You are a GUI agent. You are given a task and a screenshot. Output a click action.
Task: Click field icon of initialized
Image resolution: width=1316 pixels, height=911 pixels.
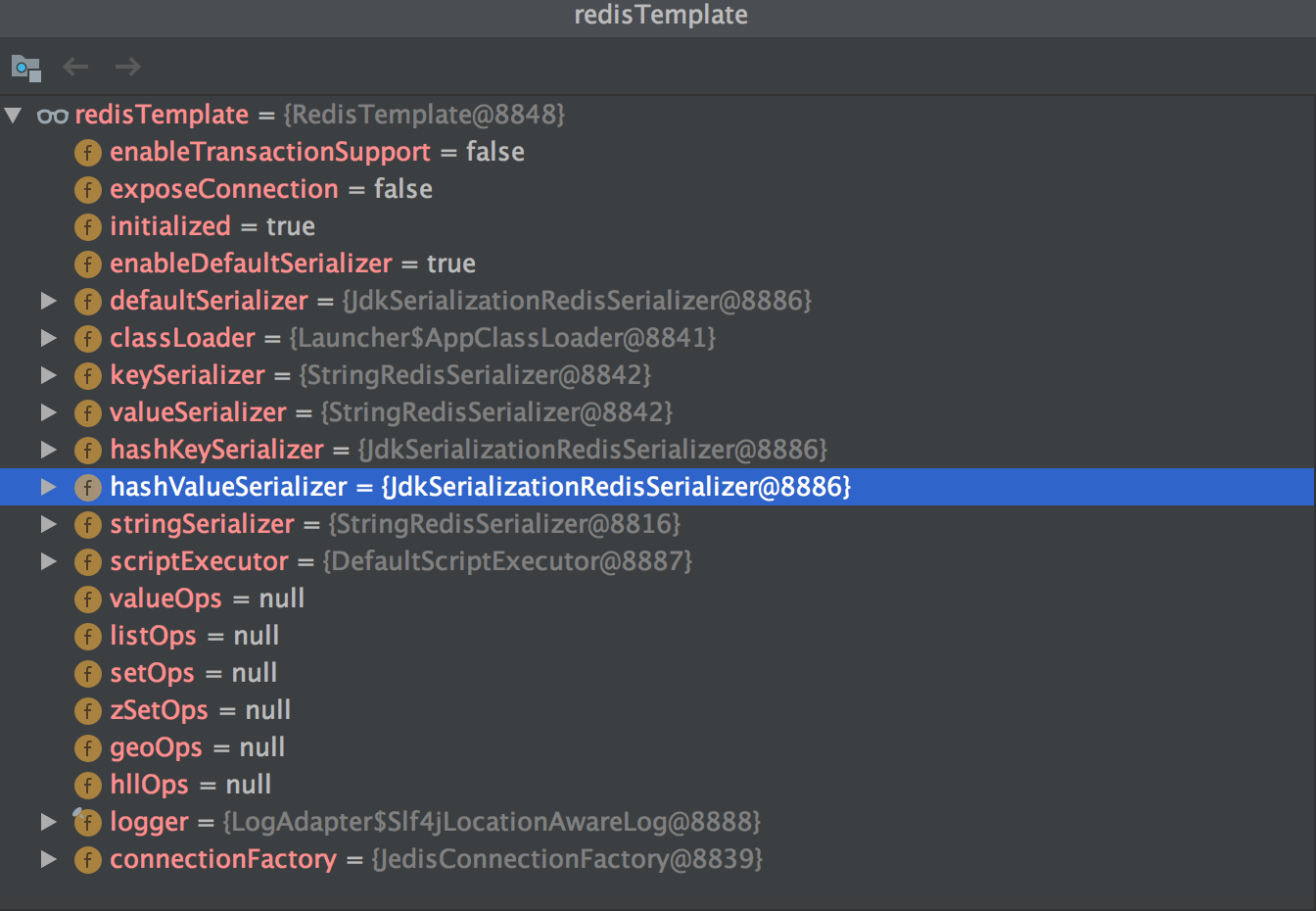88,227
